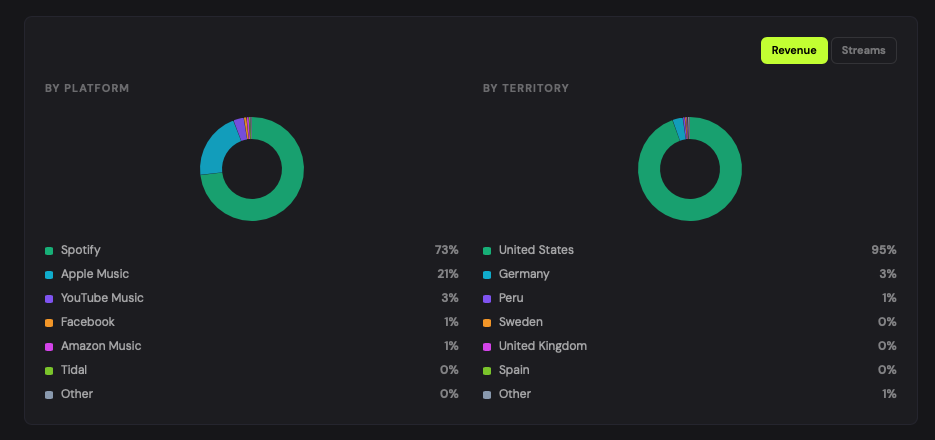The width and height of the screenshot is (935, 440).
Task: Click the YouTube Music purple swatch
Action: pyautogui.click(x=49, y=298)
